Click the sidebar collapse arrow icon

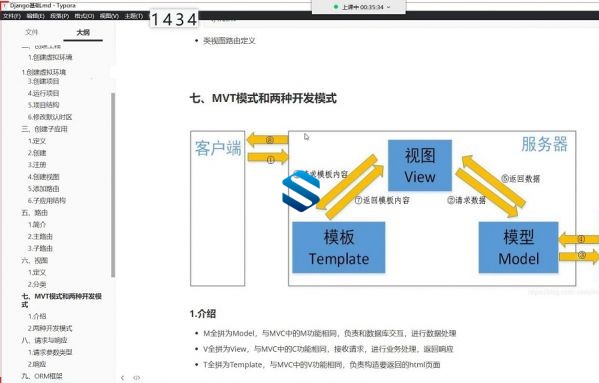[x=122, y=378]
